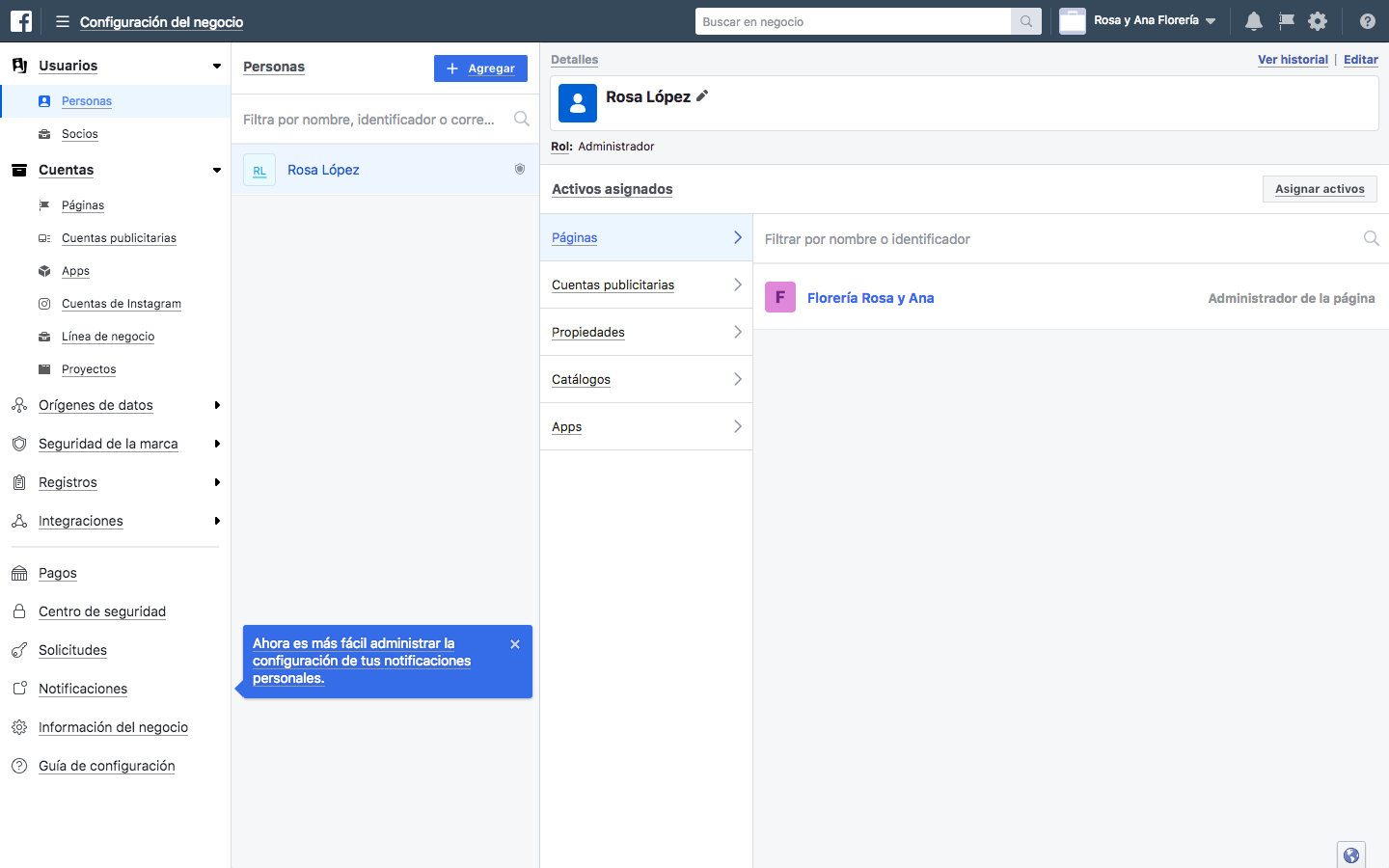Click the chevron on Cuentas publicitarias asset row

pos(738,285)
